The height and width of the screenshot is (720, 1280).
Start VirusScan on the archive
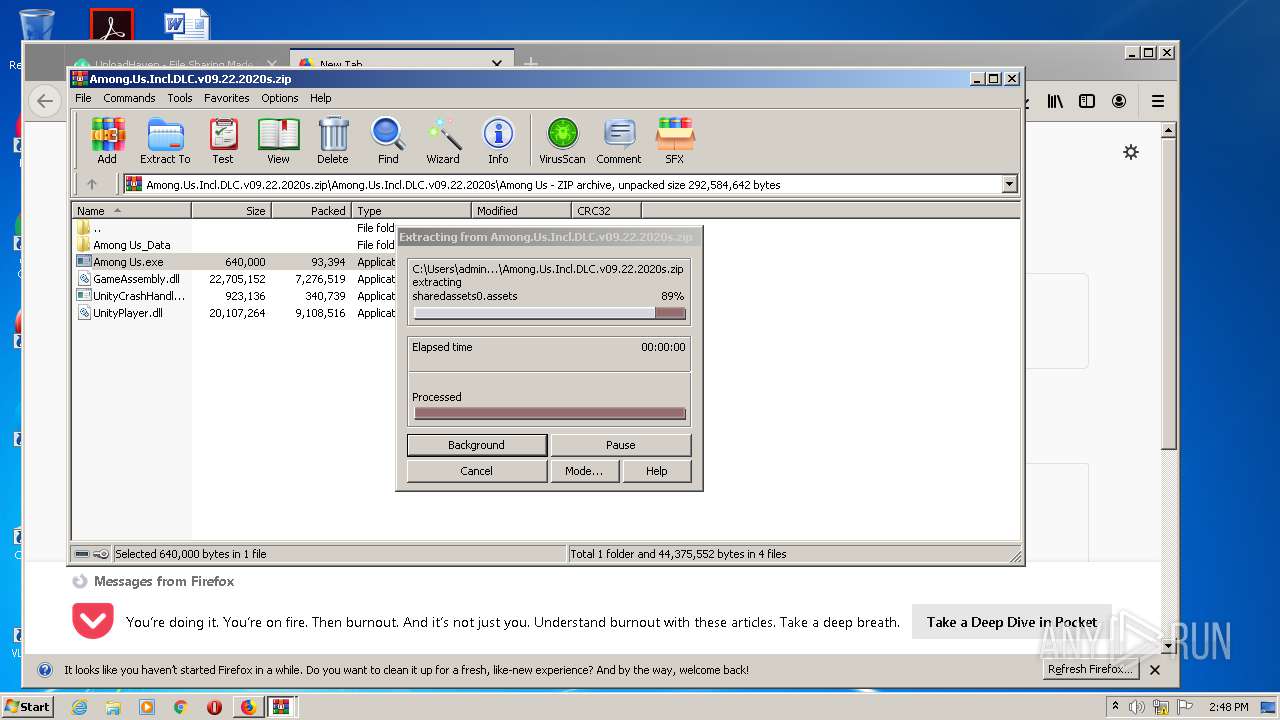point(562,140)
